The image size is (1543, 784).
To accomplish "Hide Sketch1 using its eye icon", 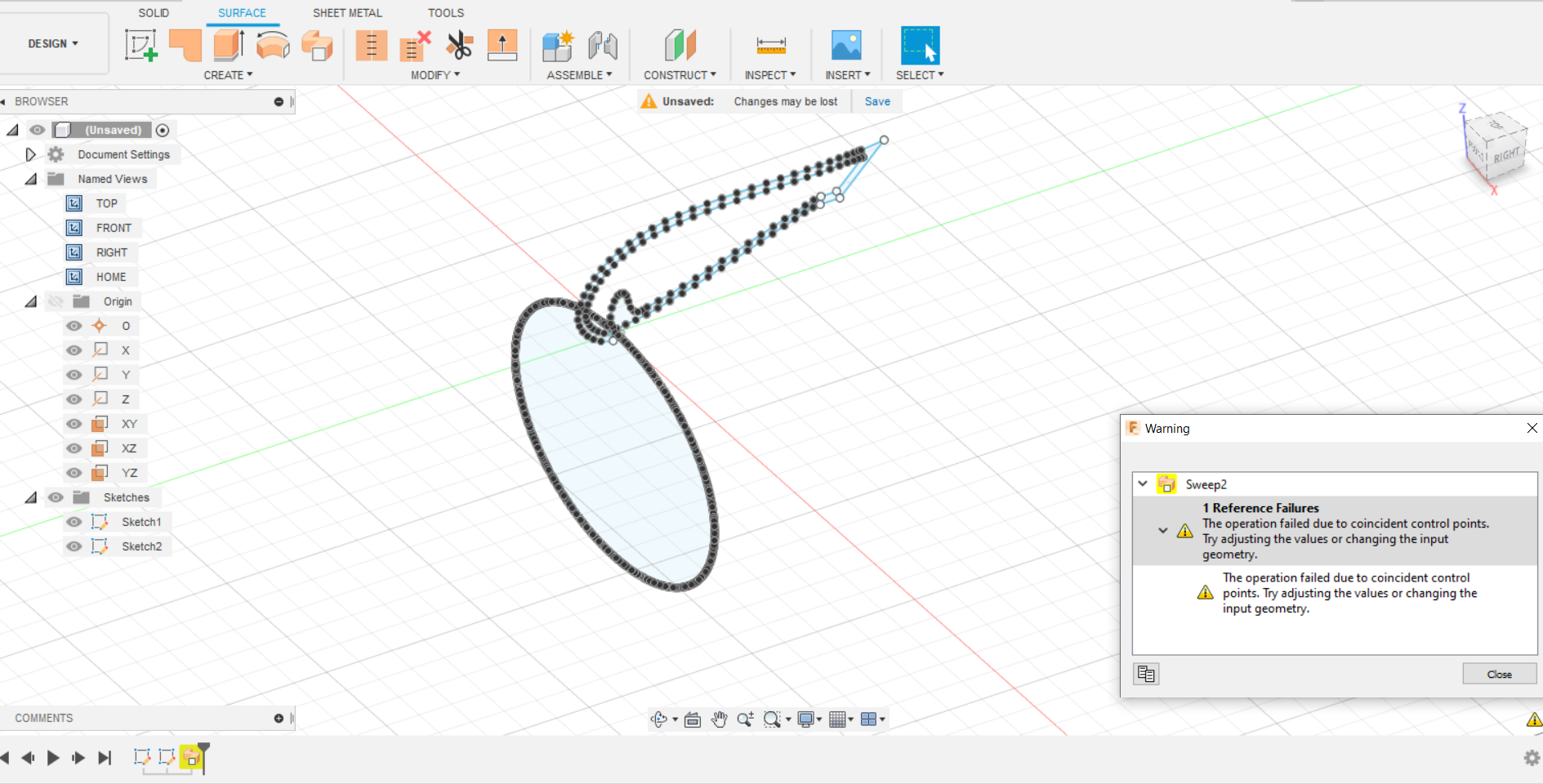I will tap(74, 522).
